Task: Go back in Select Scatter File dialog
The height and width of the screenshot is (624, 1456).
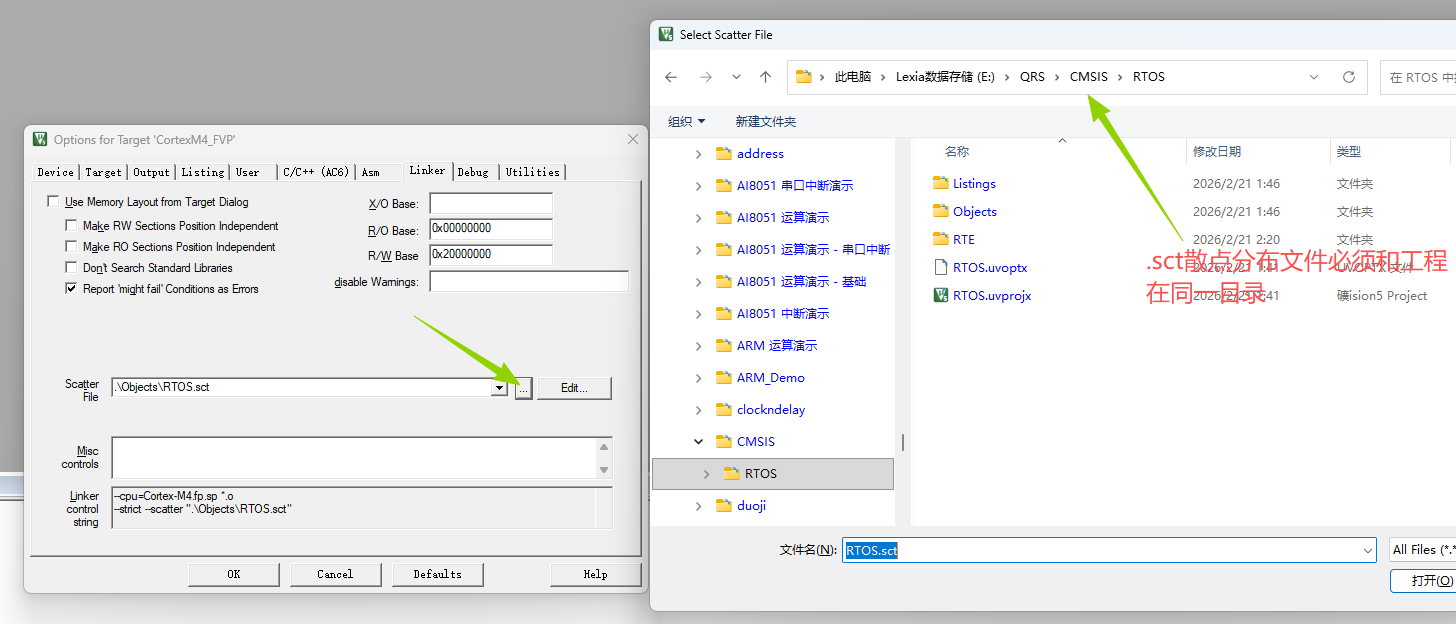Action: pyautogui.click(x=671, y=77)
